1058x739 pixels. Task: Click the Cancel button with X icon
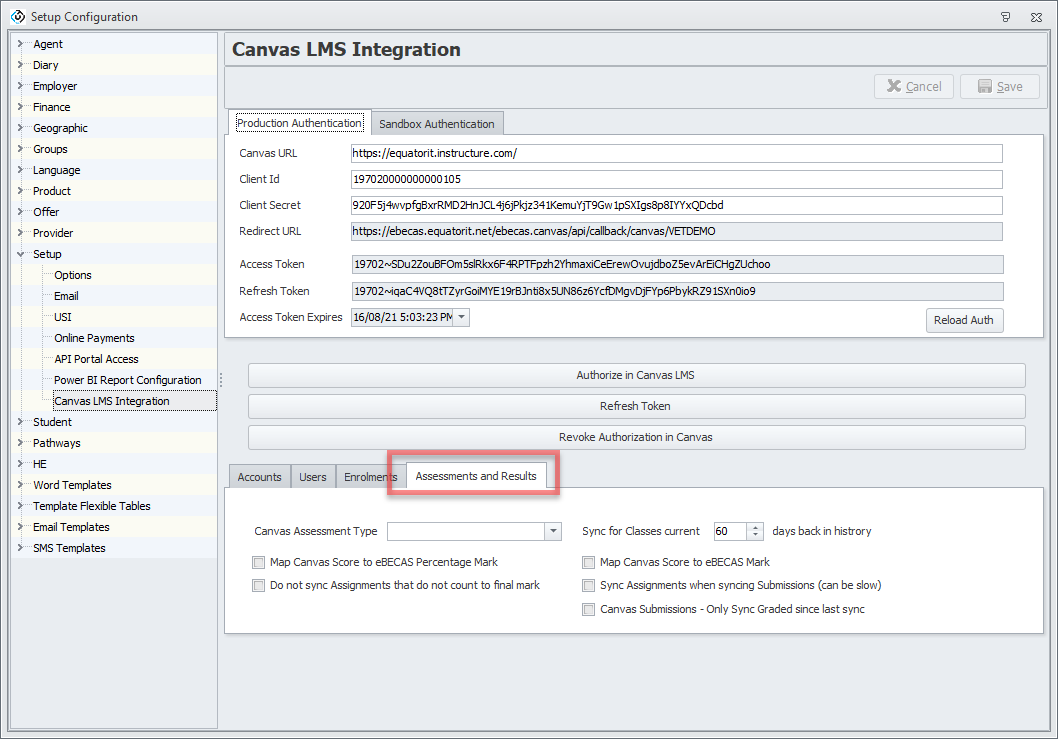tap(913, 87)
